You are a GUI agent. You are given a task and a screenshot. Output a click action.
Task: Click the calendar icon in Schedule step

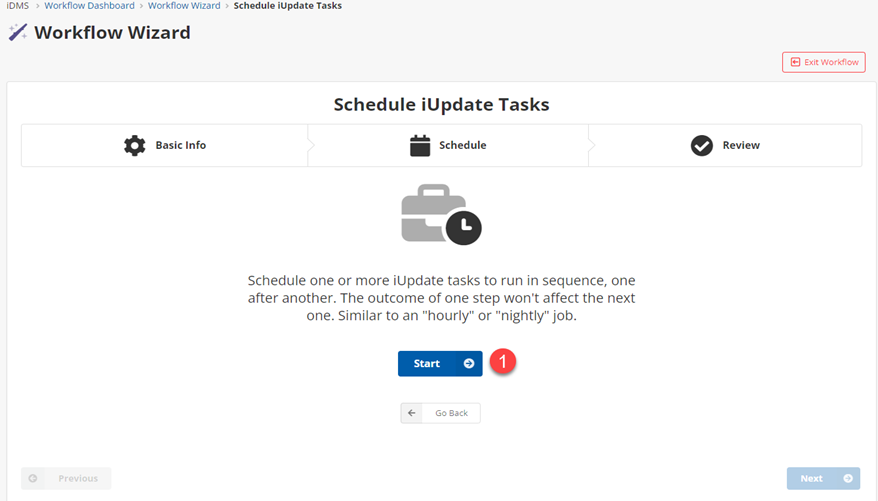coord(420,145)
